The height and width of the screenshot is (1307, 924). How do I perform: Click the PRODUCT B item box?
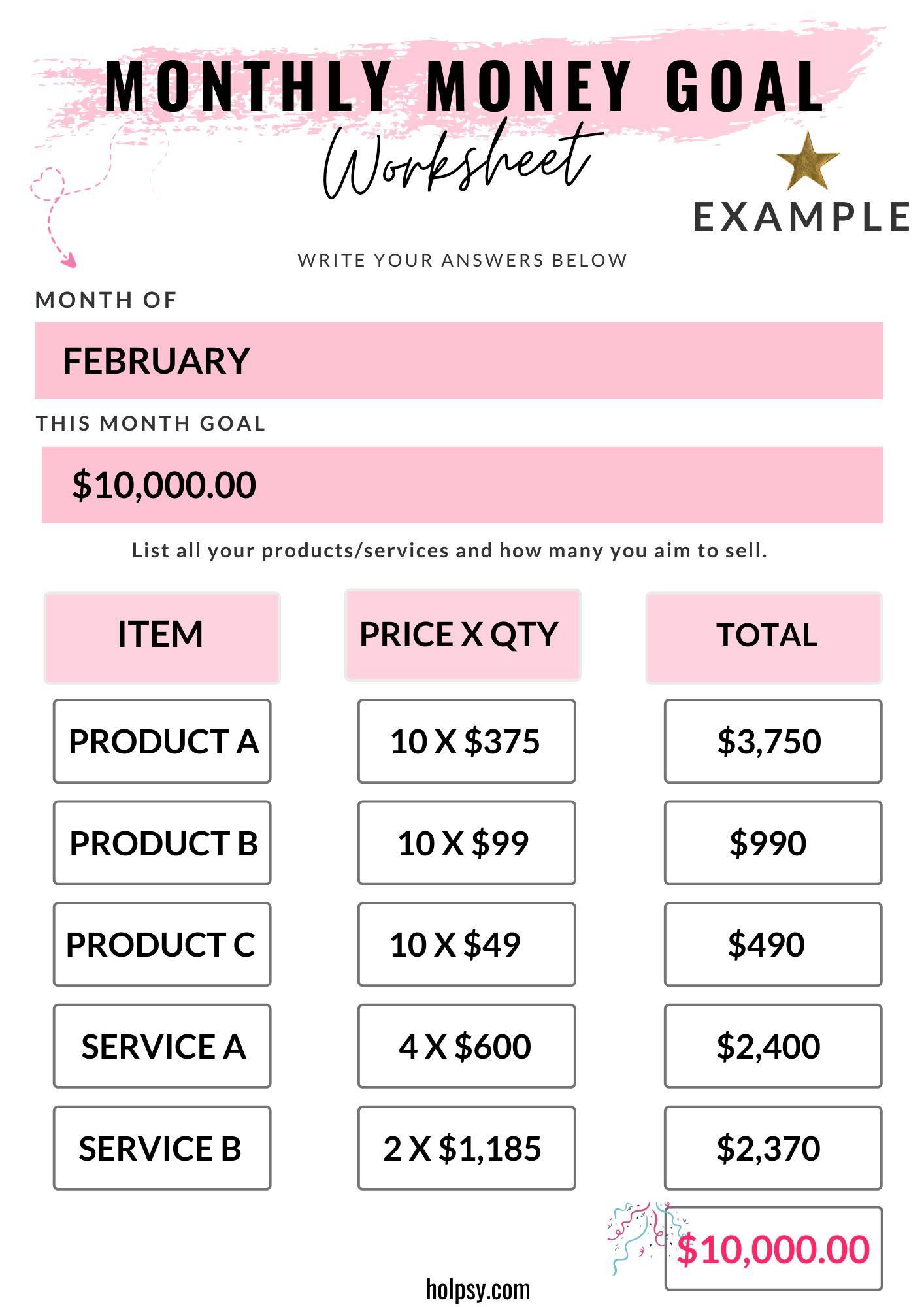[x=162, y=842]
